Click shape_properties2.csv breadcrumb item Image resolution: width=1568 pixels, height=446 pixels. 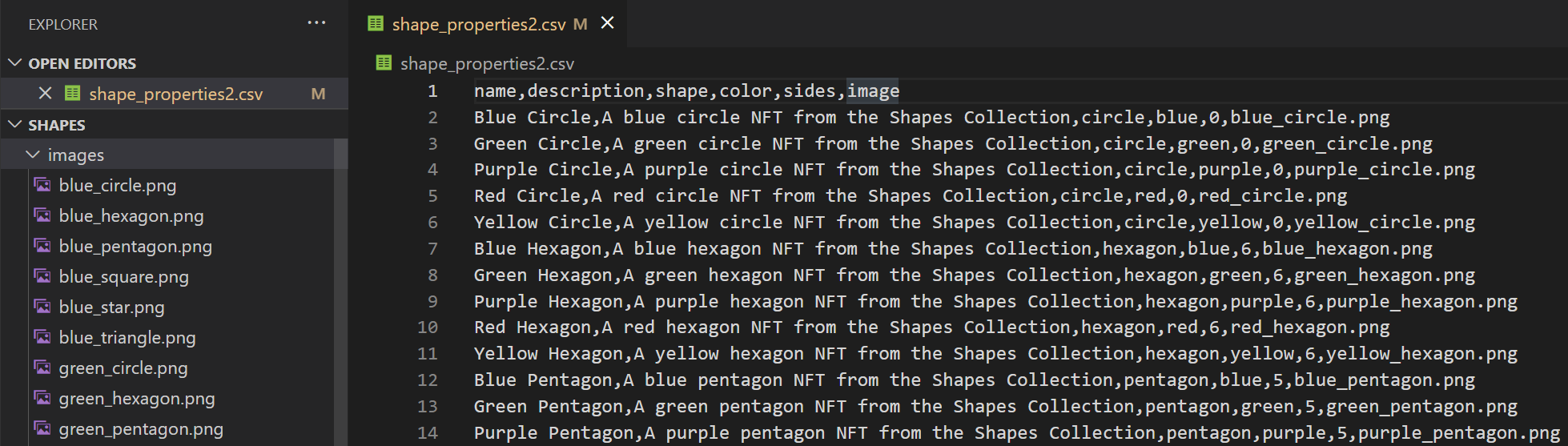point(487,63)
